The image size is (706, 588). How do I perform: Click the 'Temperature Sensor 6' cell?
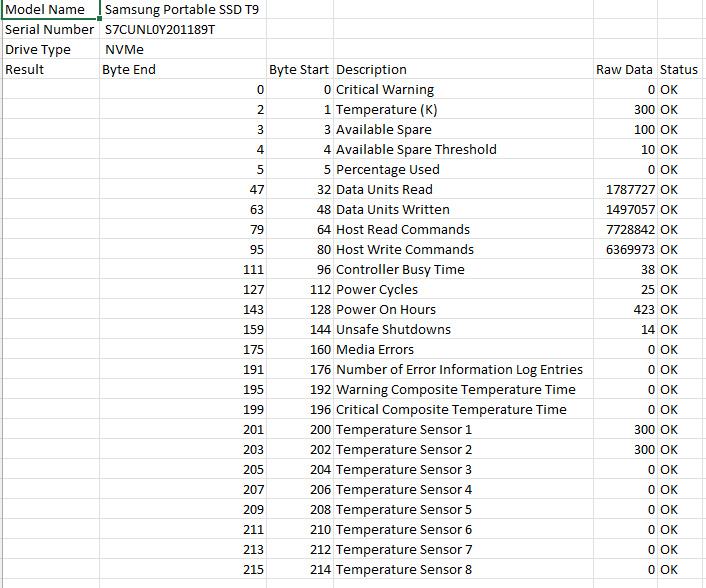click(463, 529)
